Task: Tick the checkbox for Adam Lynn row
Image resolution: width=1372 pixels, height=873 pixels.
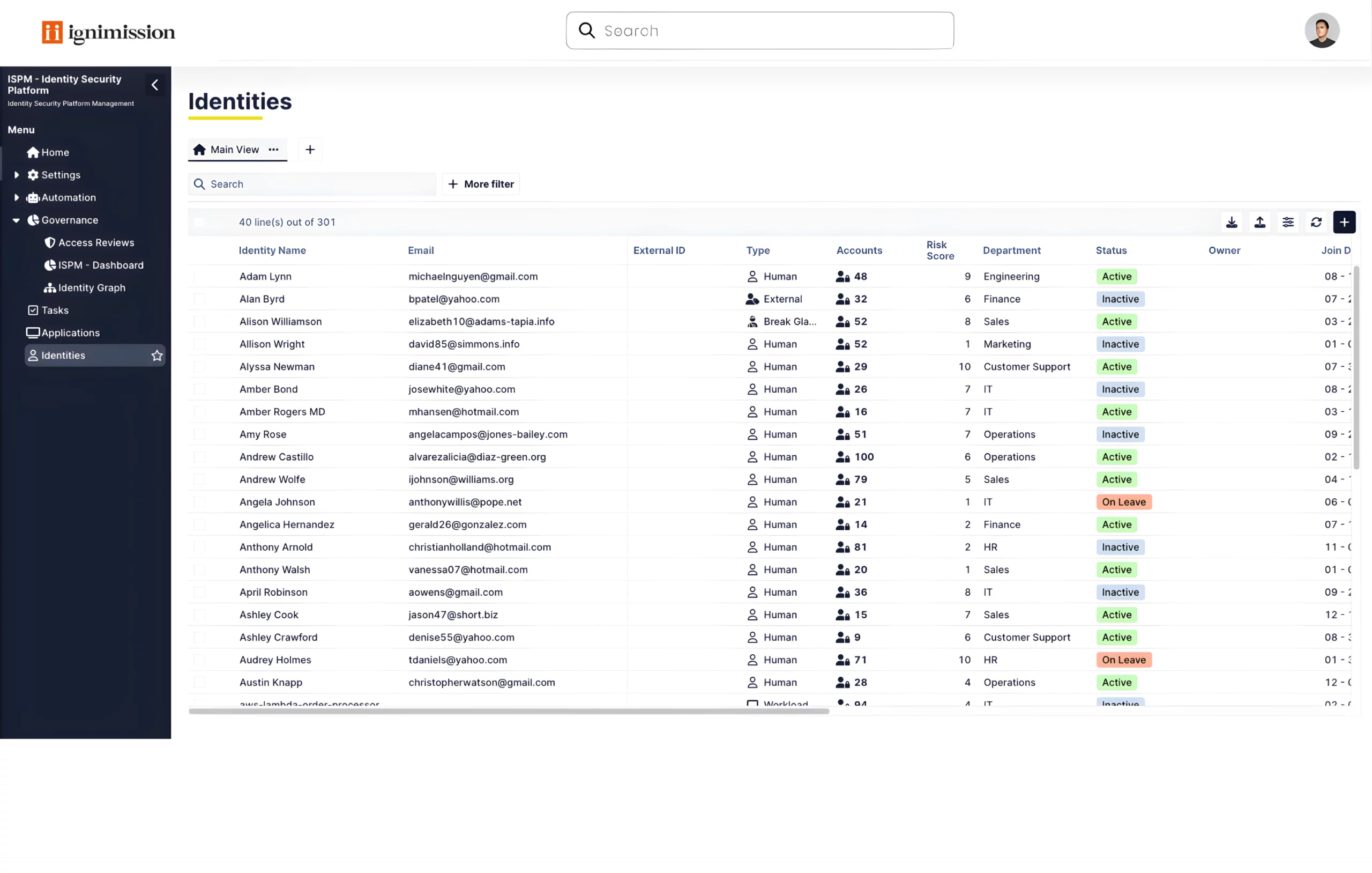Action: (199, 277)
